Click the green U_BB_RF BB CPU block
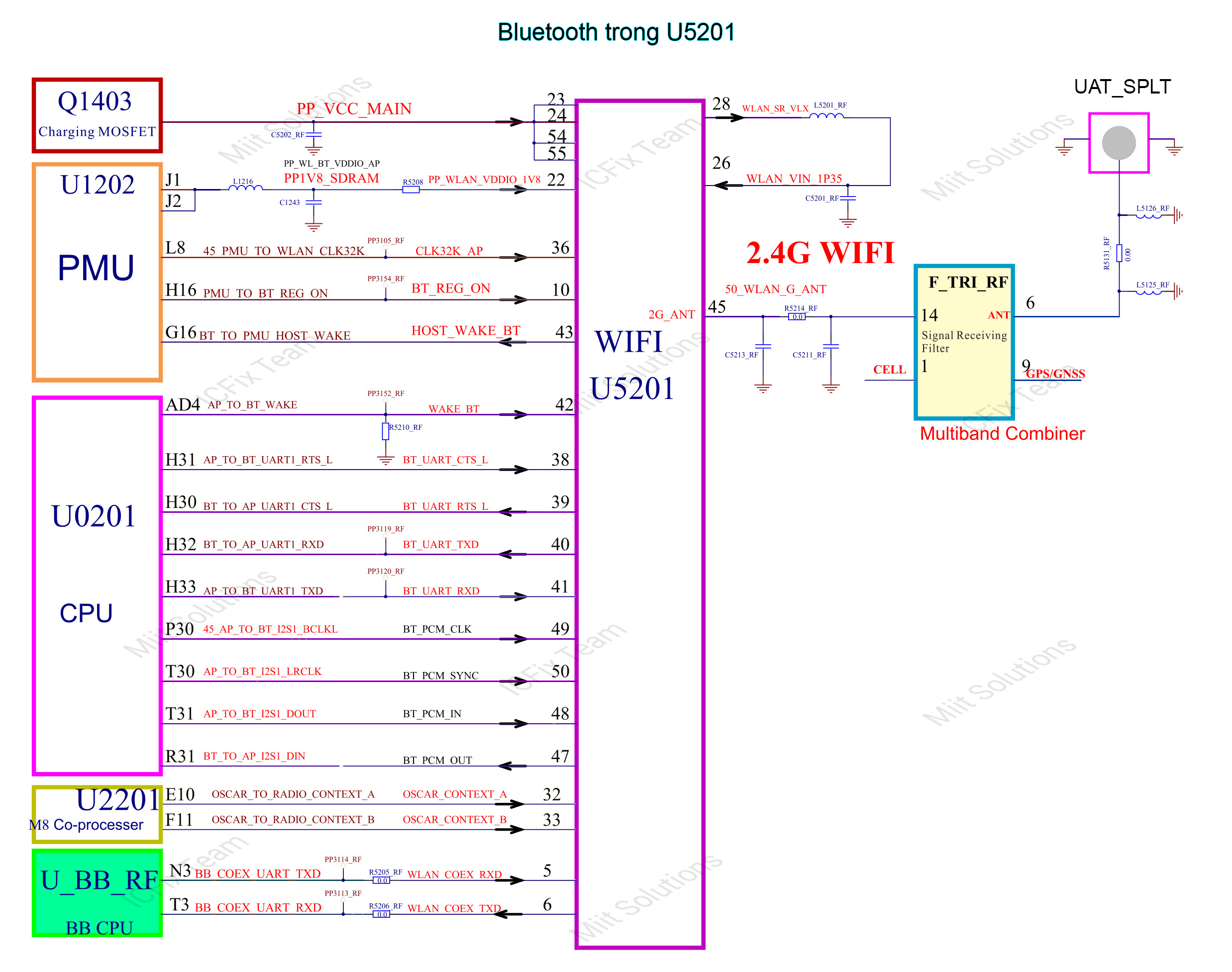 point(97,892)
